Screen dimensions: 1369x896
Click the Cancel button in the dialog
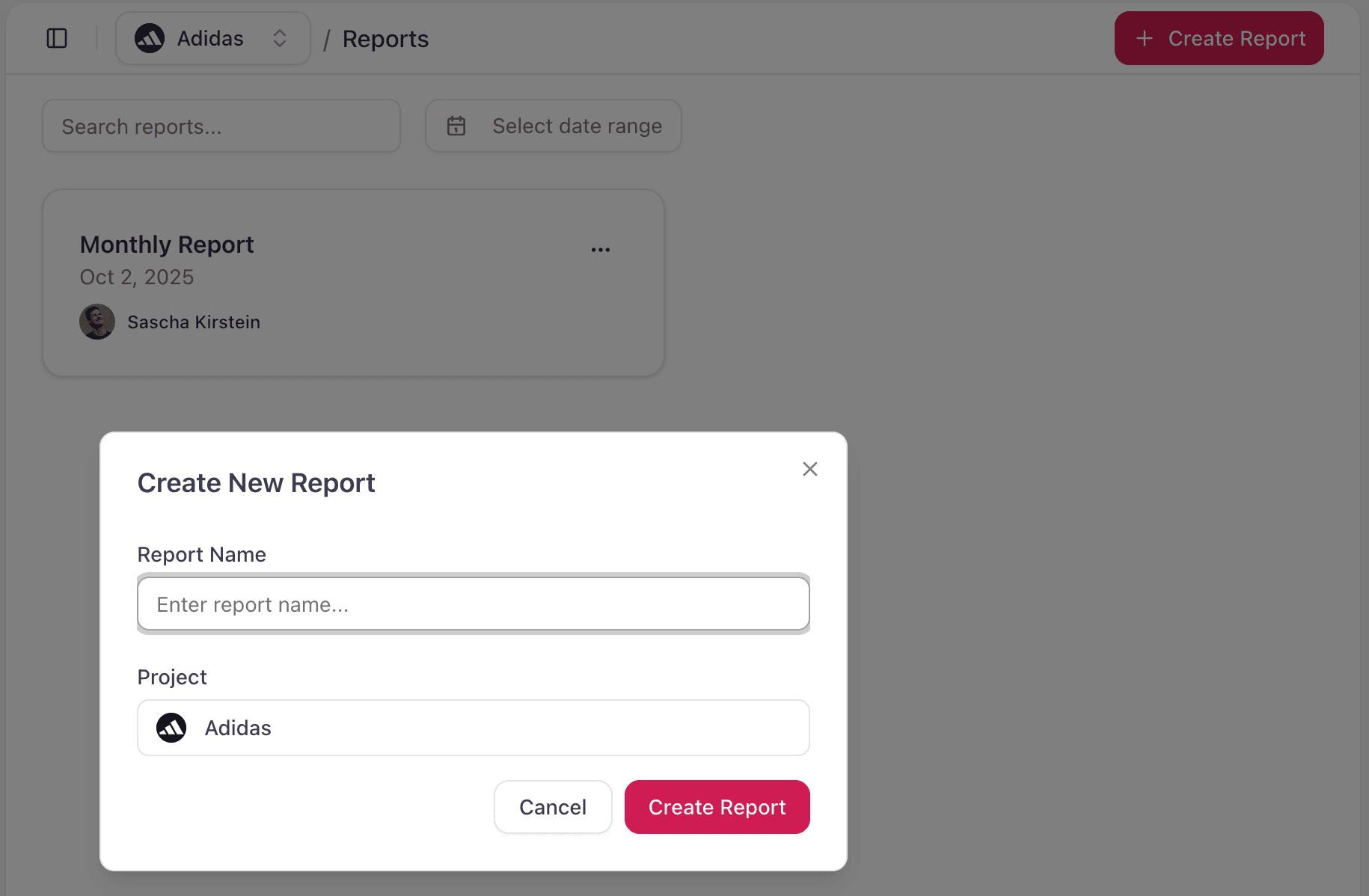[x=553, y=807]
